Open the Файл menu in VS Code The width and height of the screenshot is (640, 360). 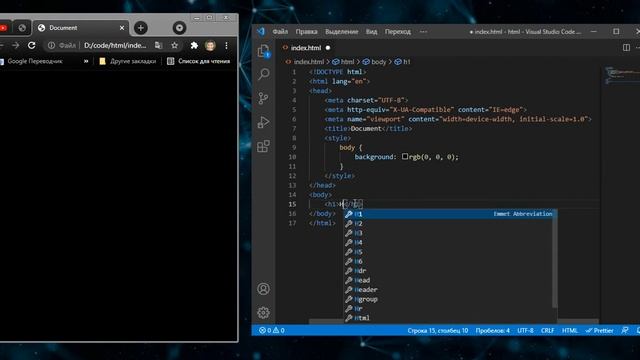coord(280,31)
